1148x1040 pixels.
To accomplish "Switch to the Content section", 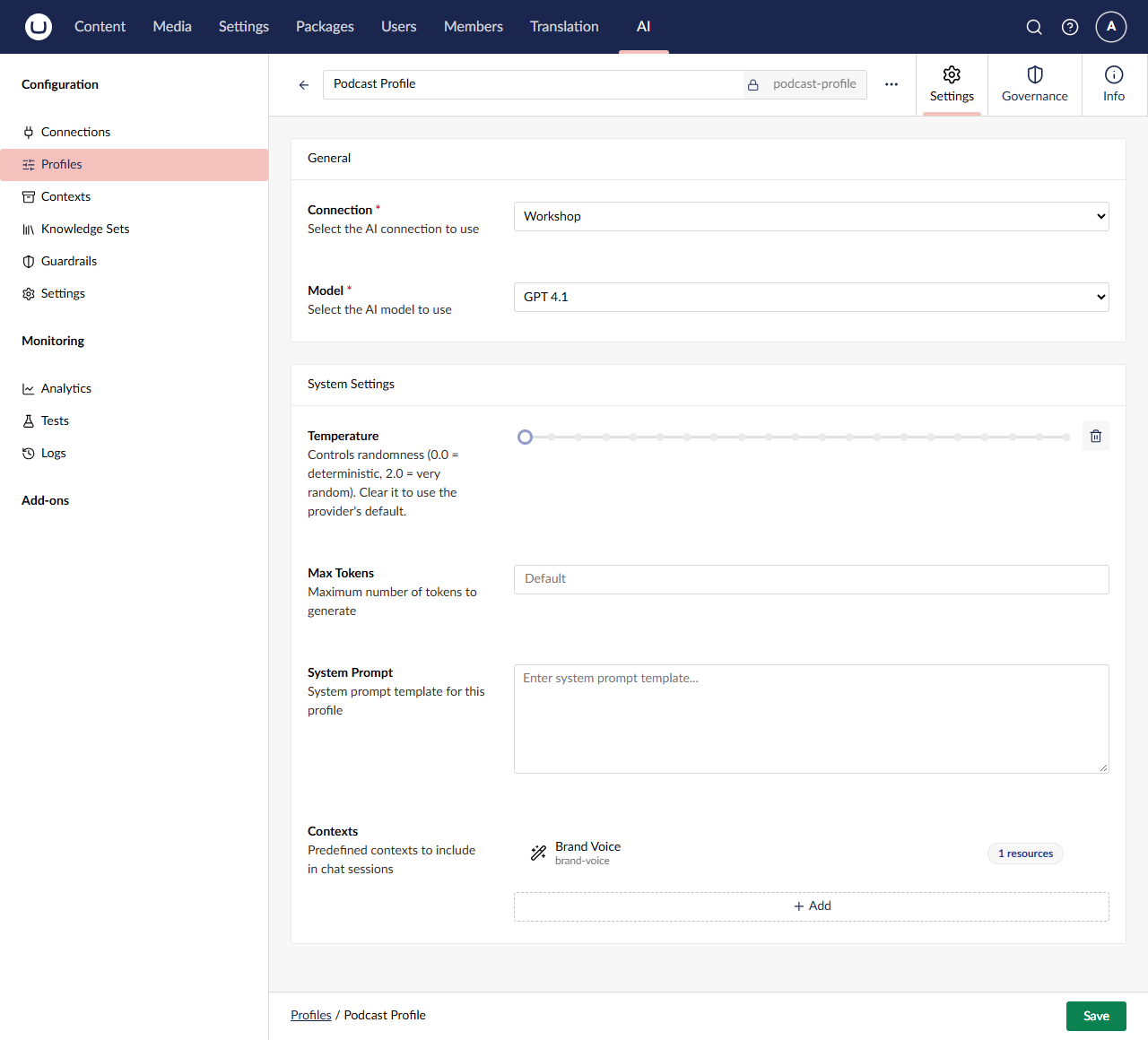I will tap(100, 27).
